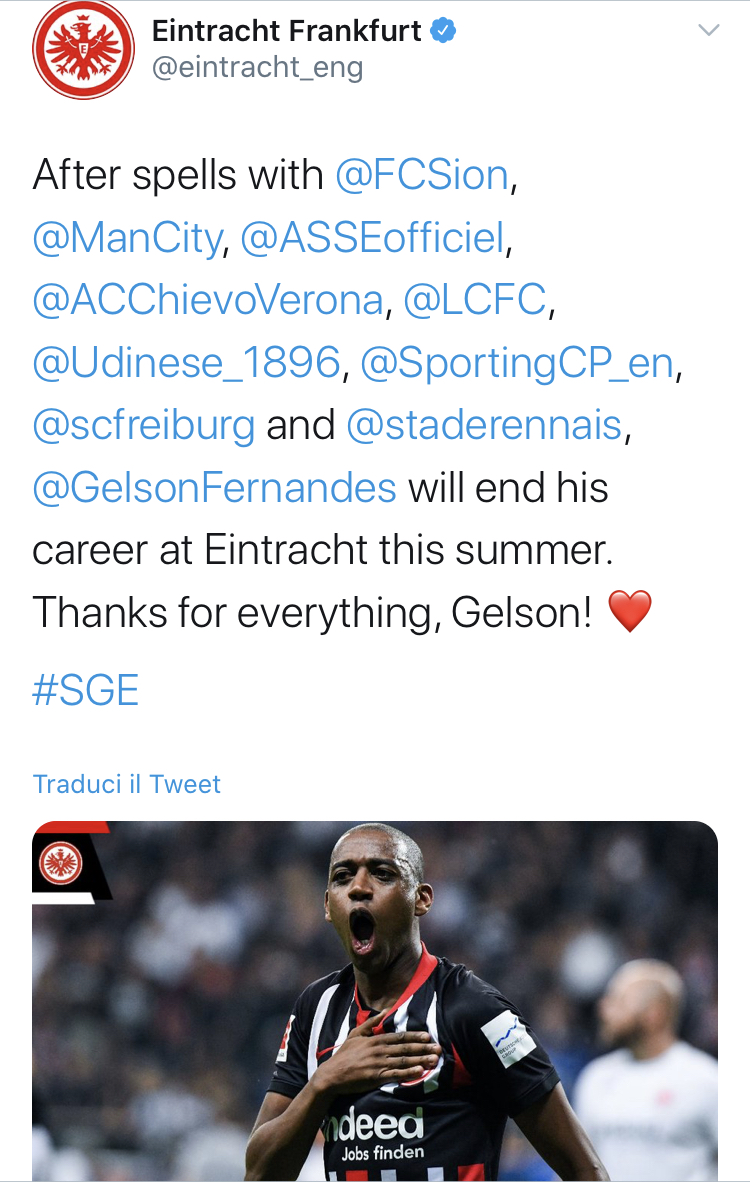
Task: Tap the @eintracht_eng handle
Action: (257, 67)
